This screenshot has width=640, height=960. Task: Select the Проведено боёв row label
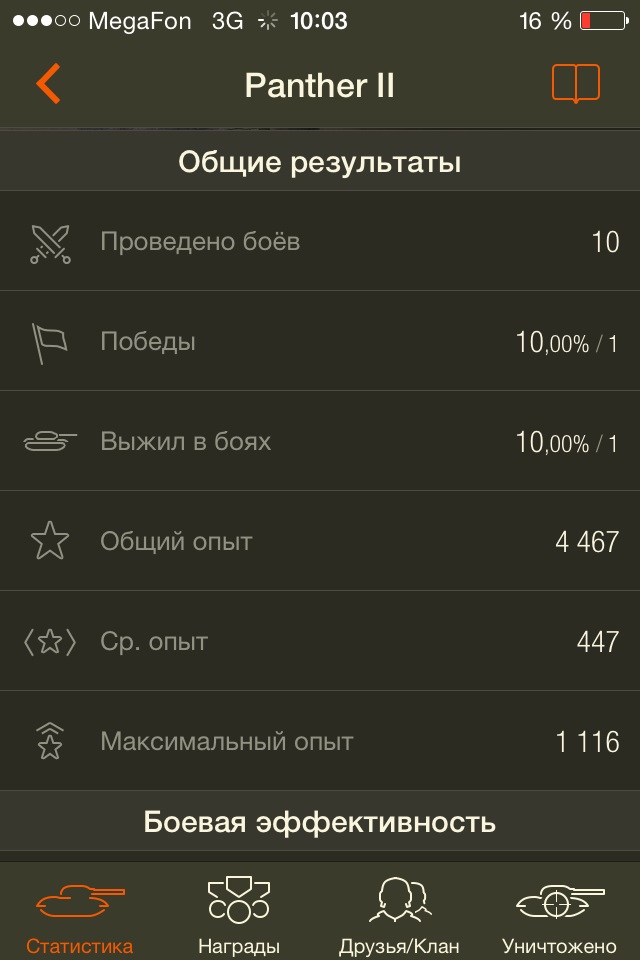point(200,242)
